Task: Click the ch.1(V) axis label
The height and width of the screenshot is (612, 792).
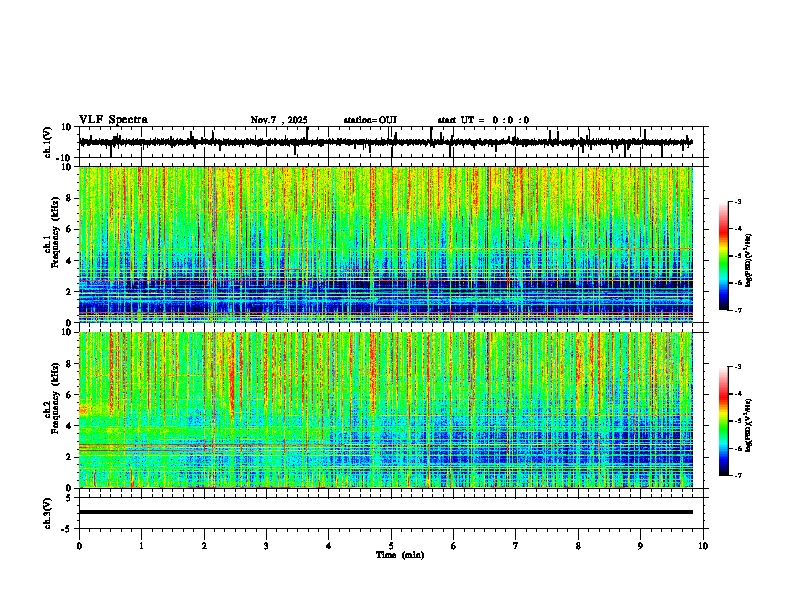Action: [x=47, y=142]
